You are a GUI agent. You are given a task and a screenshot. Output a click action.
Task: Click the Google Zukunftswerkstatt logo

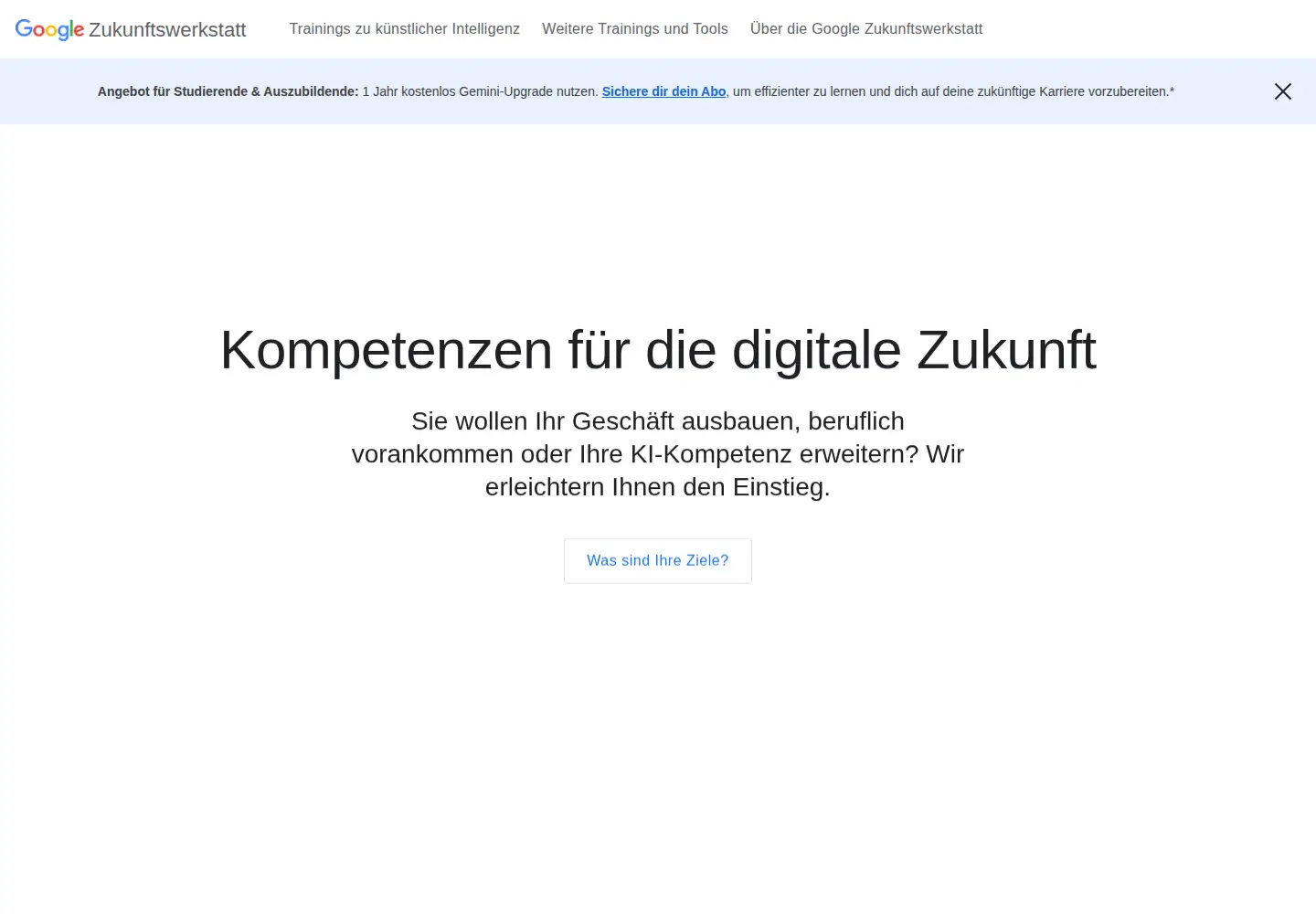(131, 29)
